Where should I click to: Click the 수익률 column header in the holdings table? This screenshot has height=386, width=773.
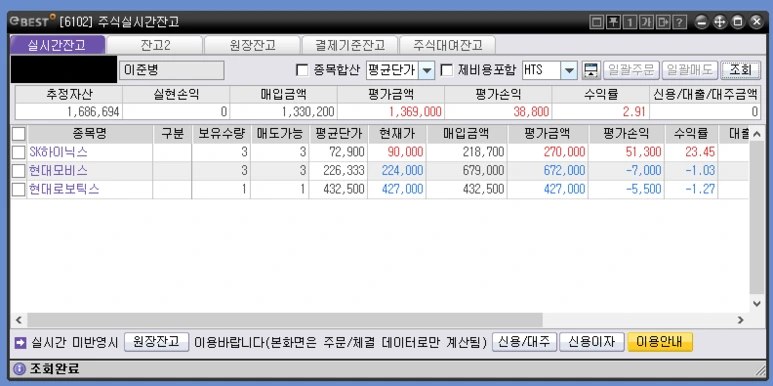click(691, 134)
